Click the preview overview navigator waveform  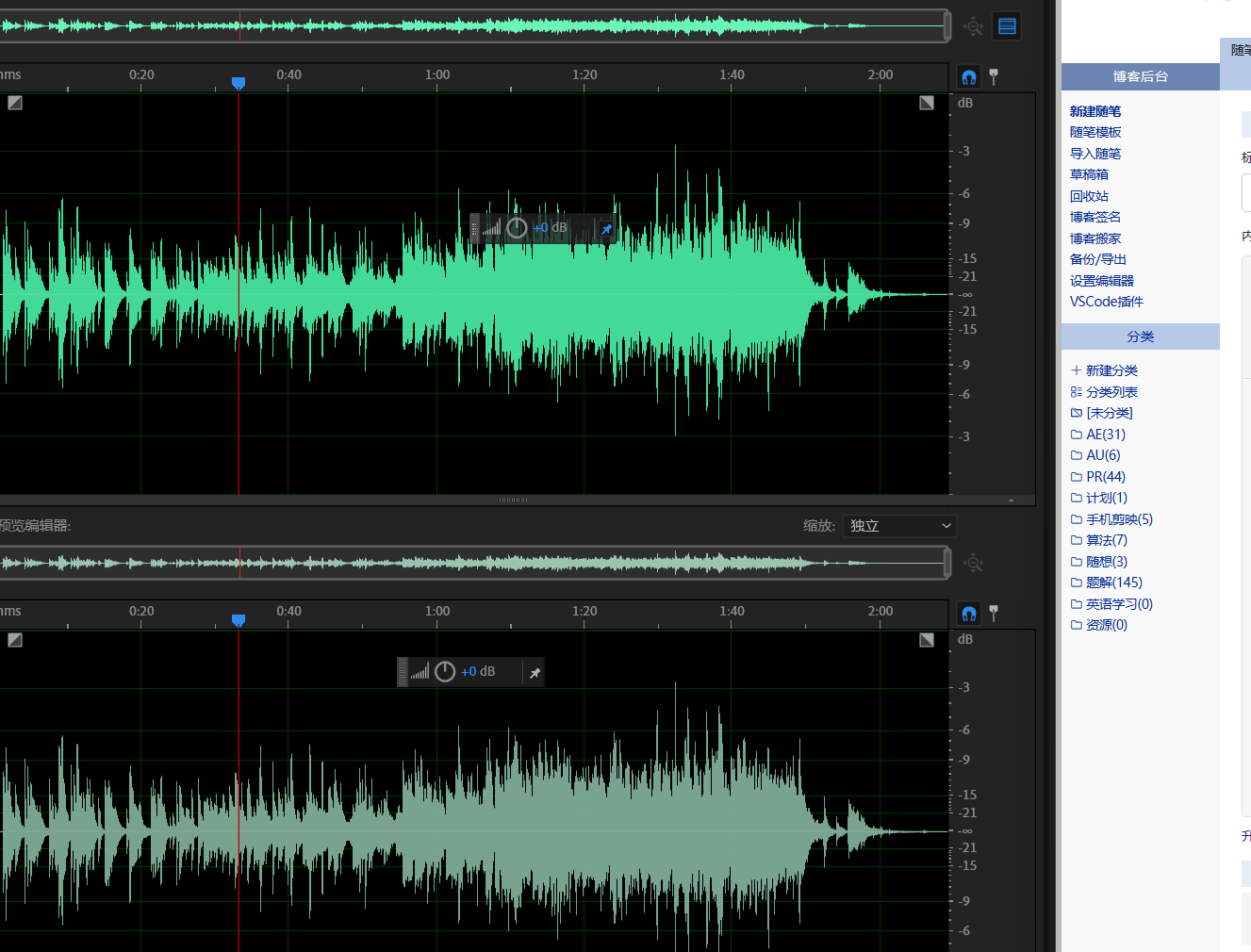(x=471, y=564)
